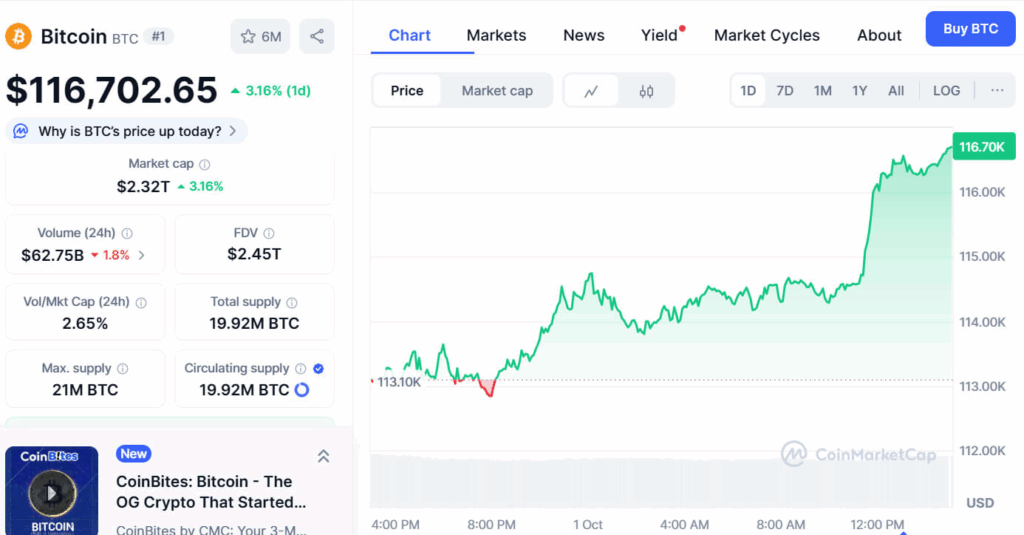Expand the Volume (24h) details arrow
The height and width of the screenshot is (535, 1024).
[x=141, y=255]
